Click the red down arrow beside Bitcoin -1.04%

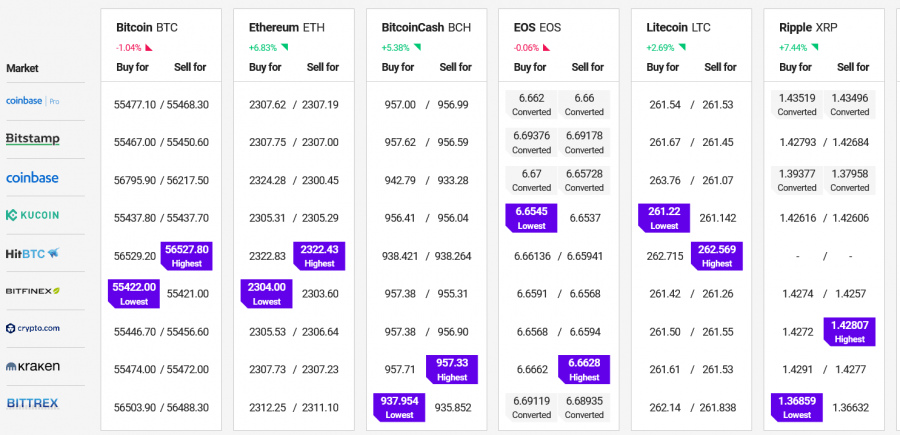click(149, 48)
